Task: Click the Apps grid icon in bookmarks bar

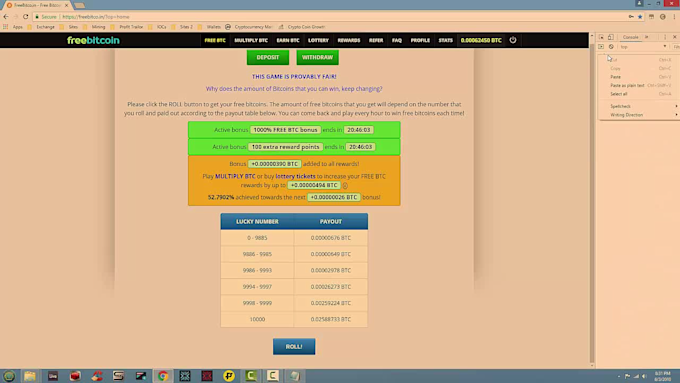Action: point(5,26)
